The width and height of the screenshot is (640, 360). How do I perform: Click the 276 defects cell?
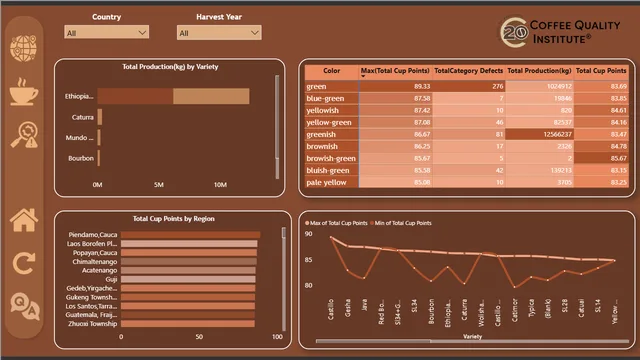(x=469, y=87)
